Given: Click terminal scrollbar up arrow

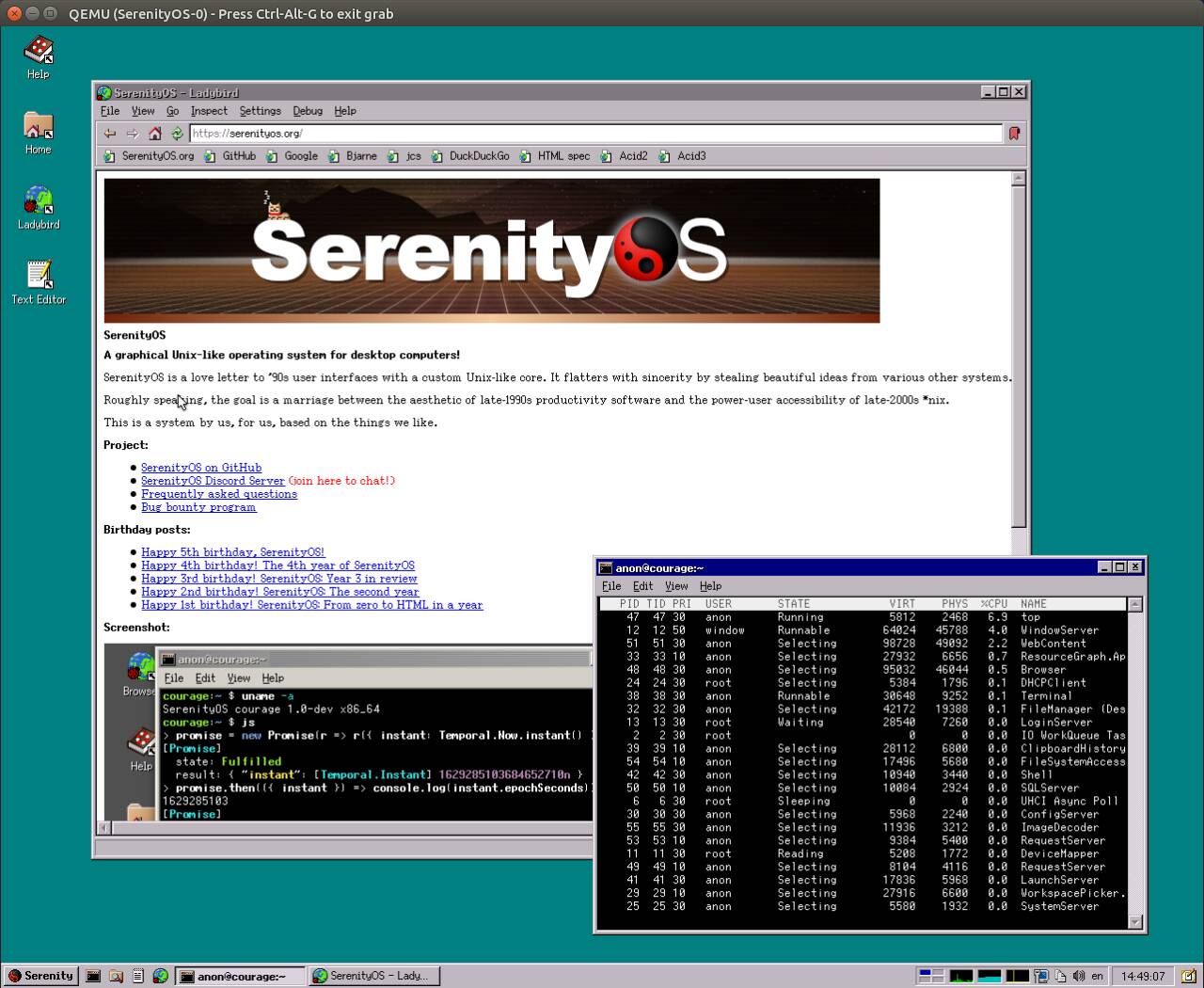Looking at the screenshot, I should [x=1135, y=604].
